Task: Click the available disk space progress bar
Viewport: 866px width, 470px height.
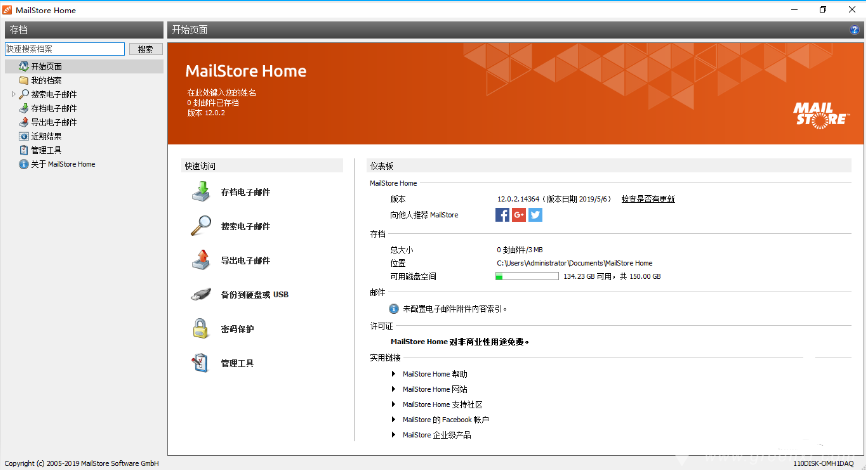Action: (x=527, y=276)
